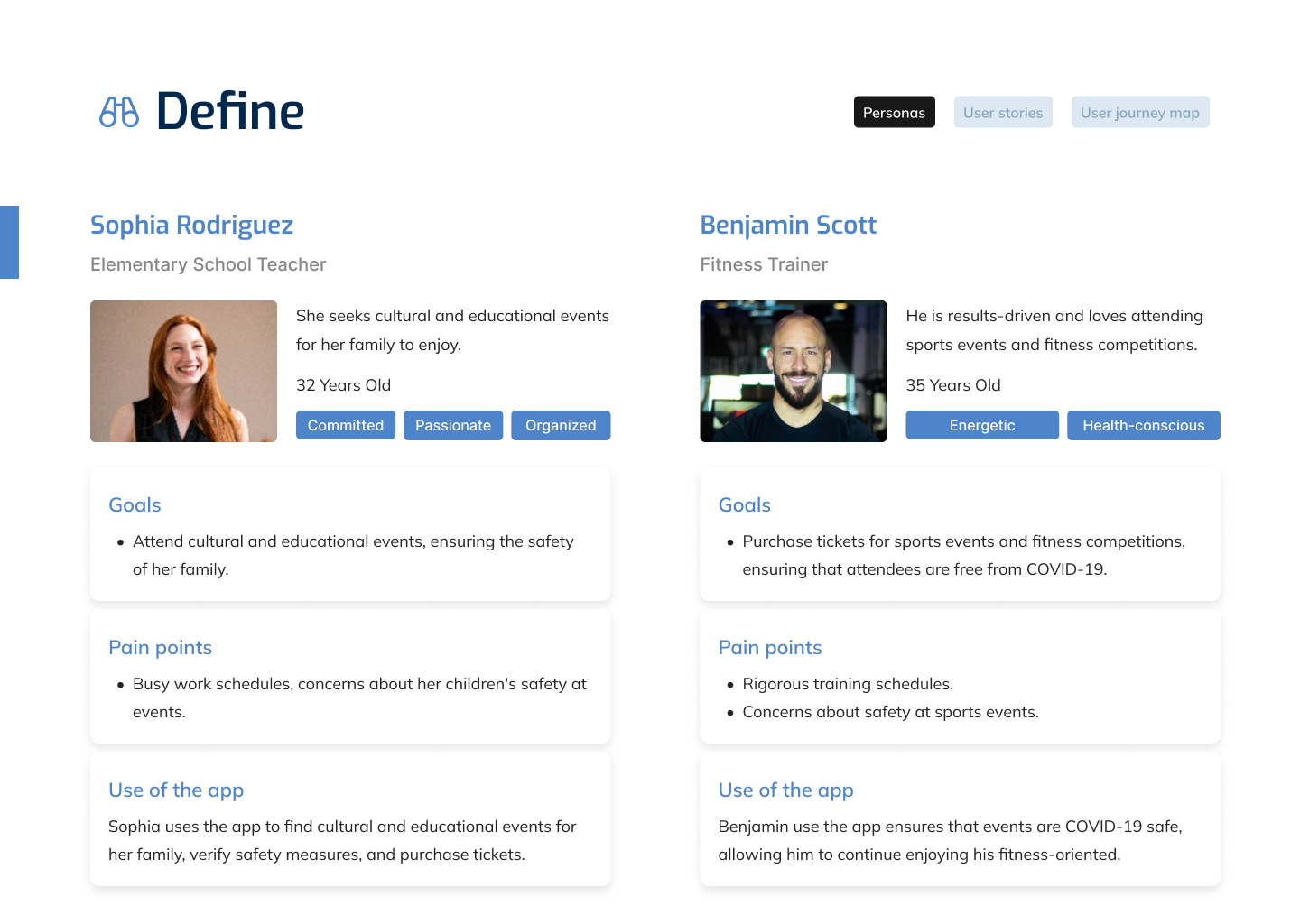The image size is (1300, 924).
Task: Click Sophia's Goals card heading
Action: coord(135,505)
